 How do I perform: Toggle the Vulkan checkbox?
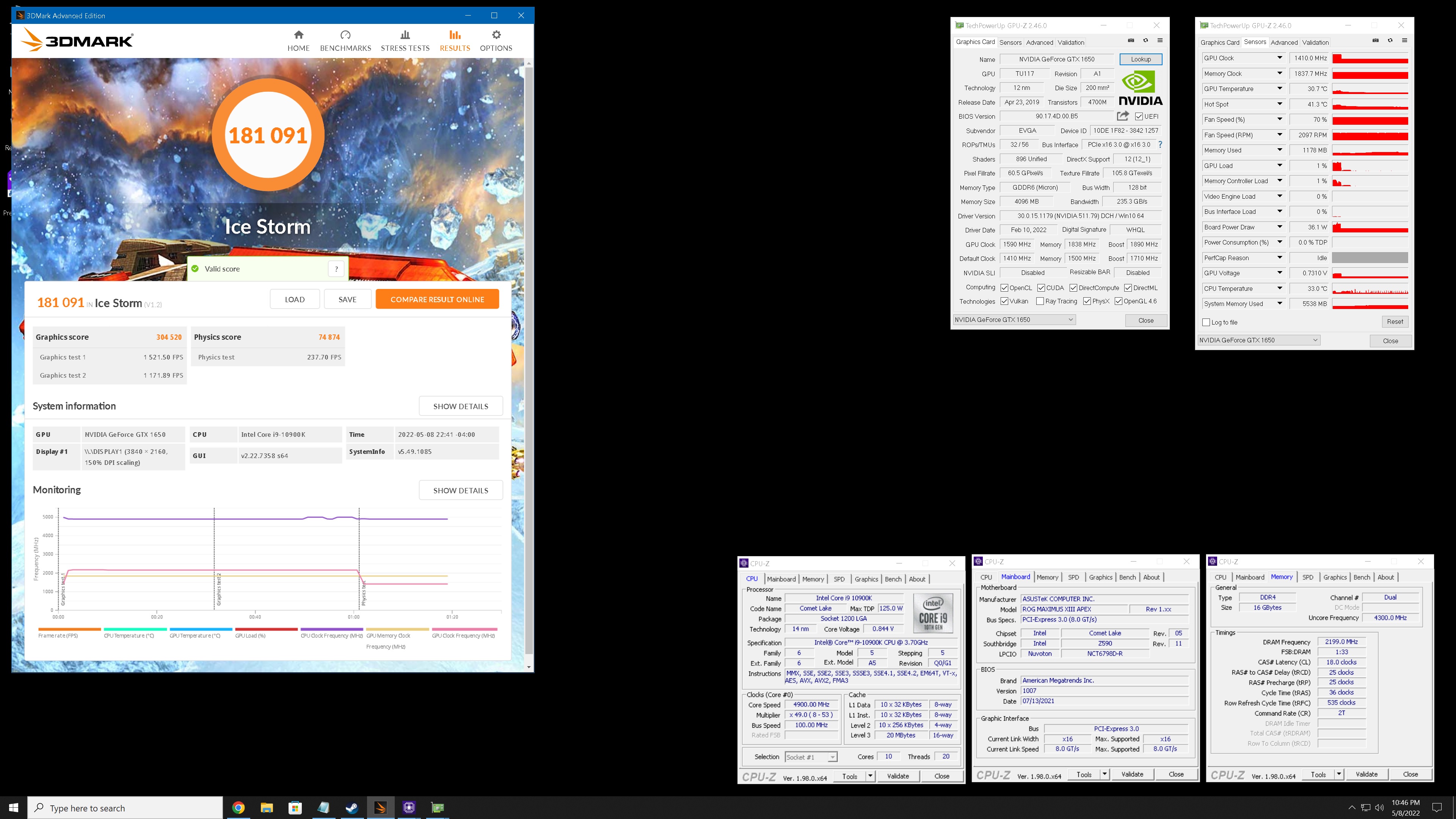[1004, 301]
